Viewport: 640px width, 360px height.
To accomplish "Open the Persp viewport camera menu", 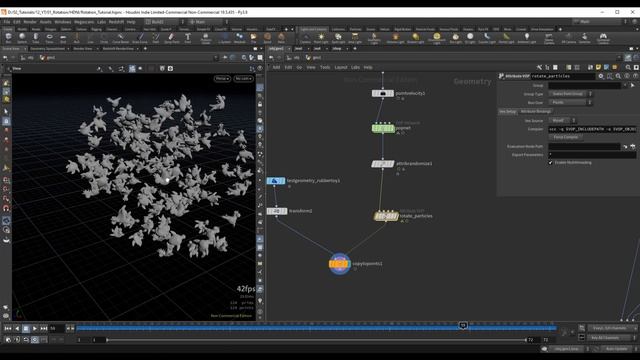I will (222, 78).
